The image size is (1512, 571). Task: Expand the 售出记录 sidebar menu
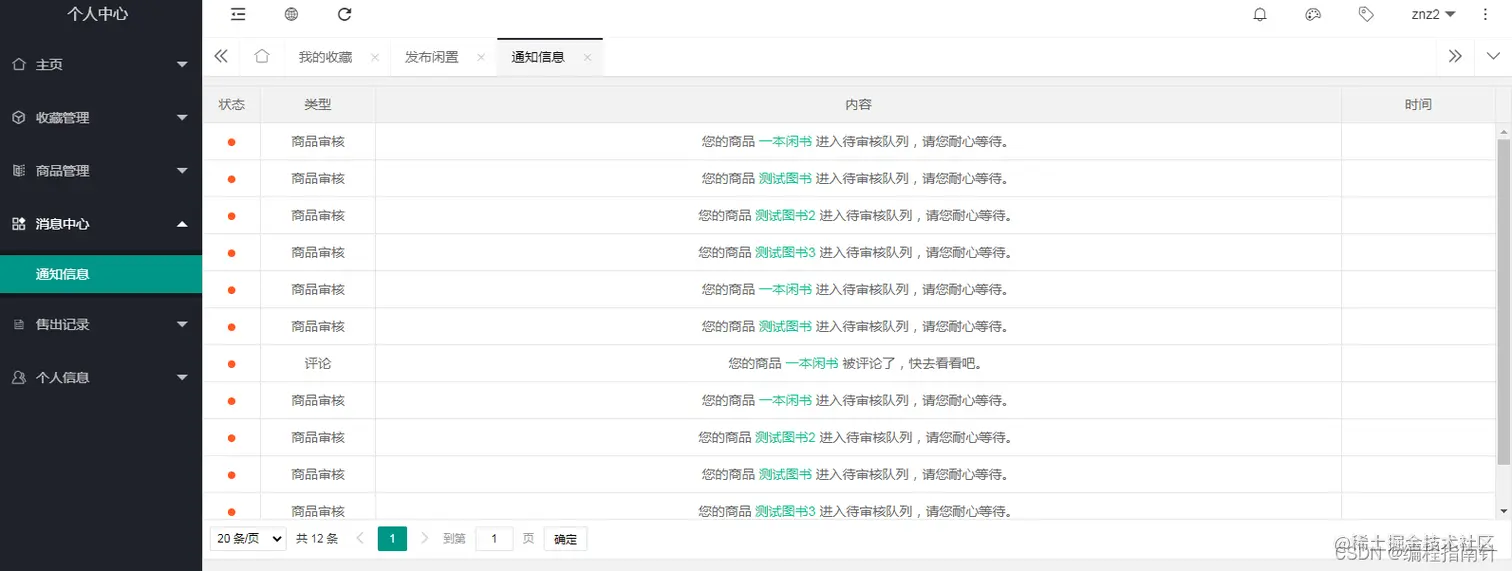point(101,324)
